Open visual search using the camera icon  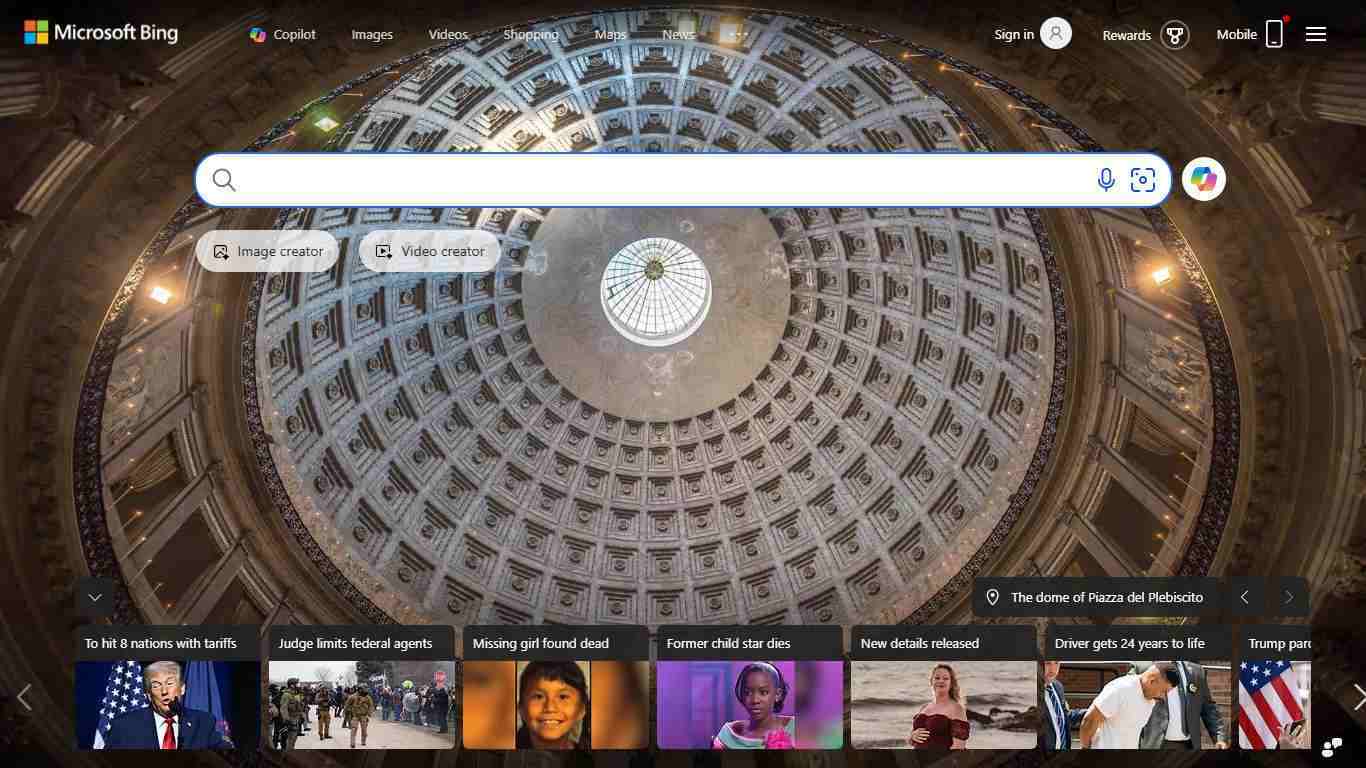[1142, 180]
